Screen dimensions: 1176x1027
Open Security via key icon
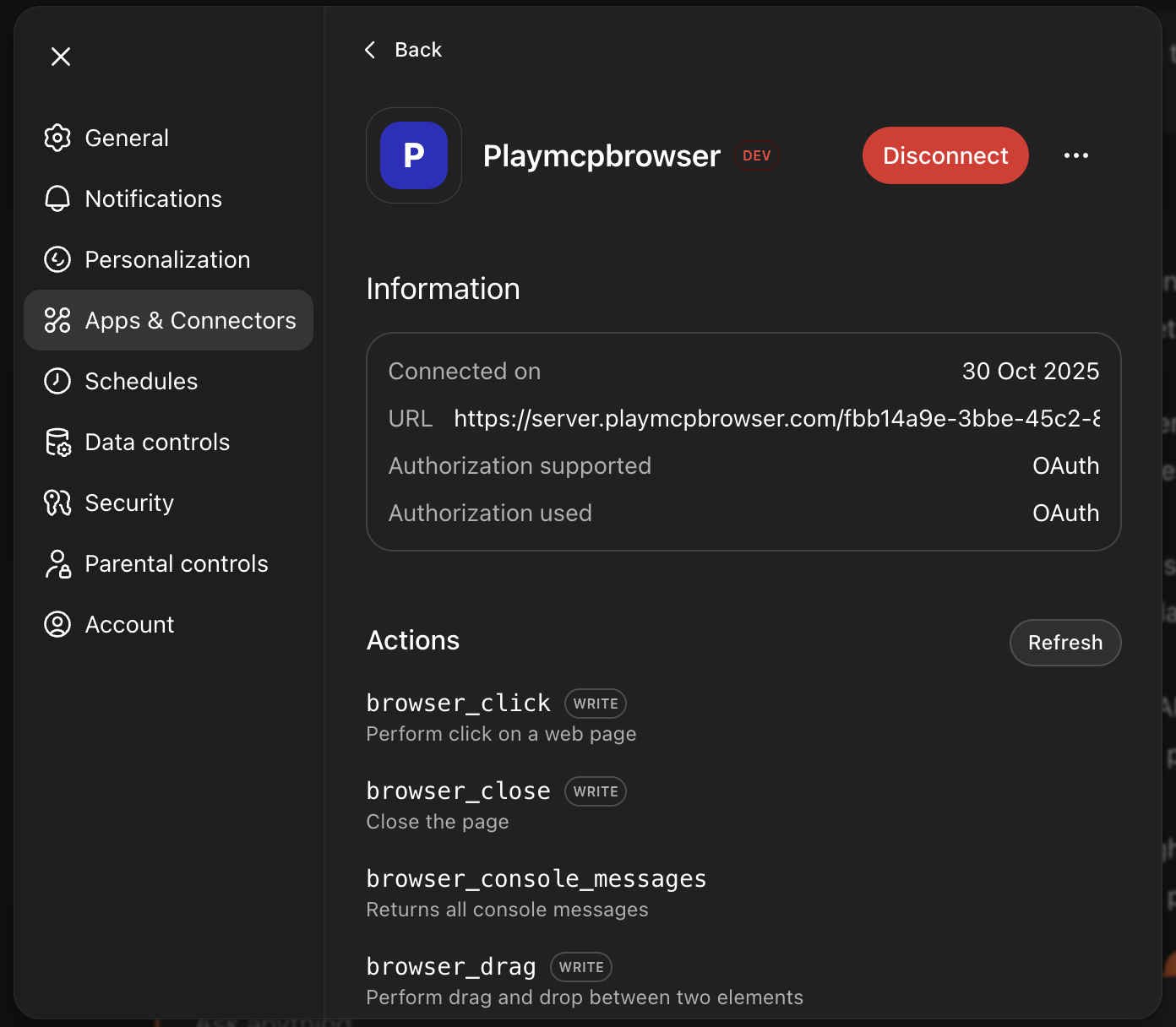(x=56, y=503)
